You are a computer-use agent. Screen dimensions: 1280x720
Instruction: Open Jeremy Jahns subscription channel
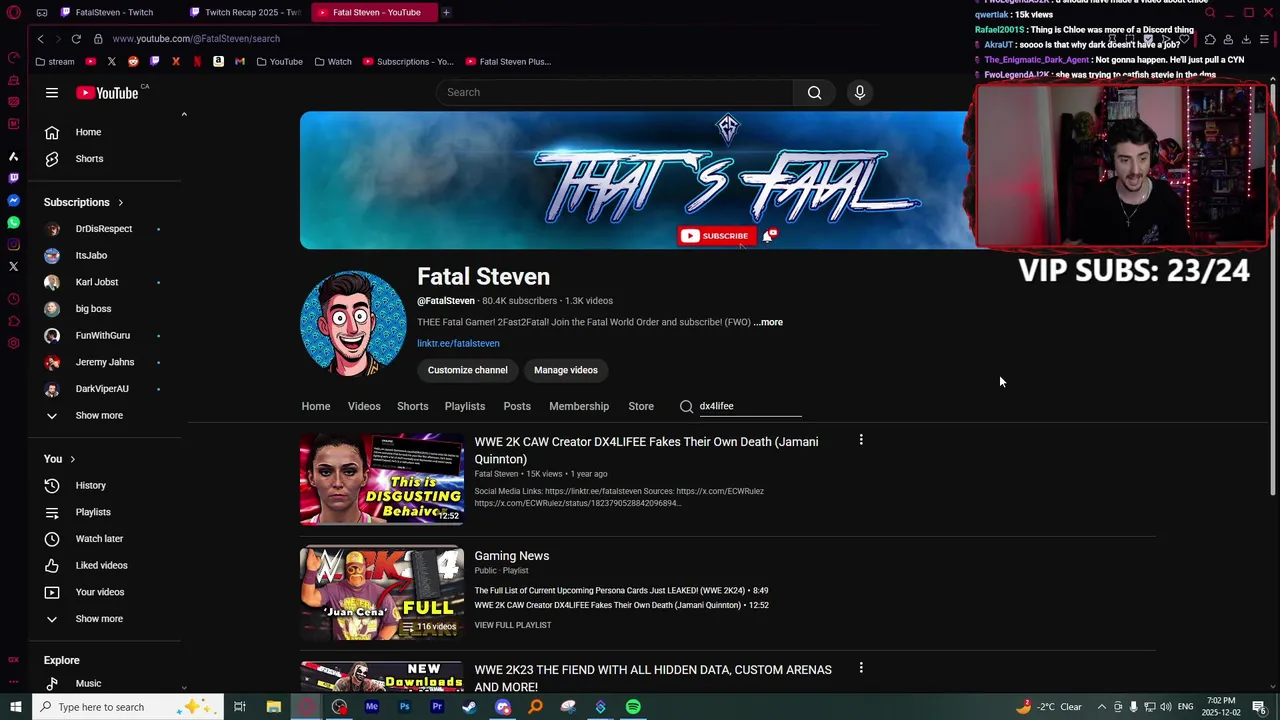tap(104, 362)
